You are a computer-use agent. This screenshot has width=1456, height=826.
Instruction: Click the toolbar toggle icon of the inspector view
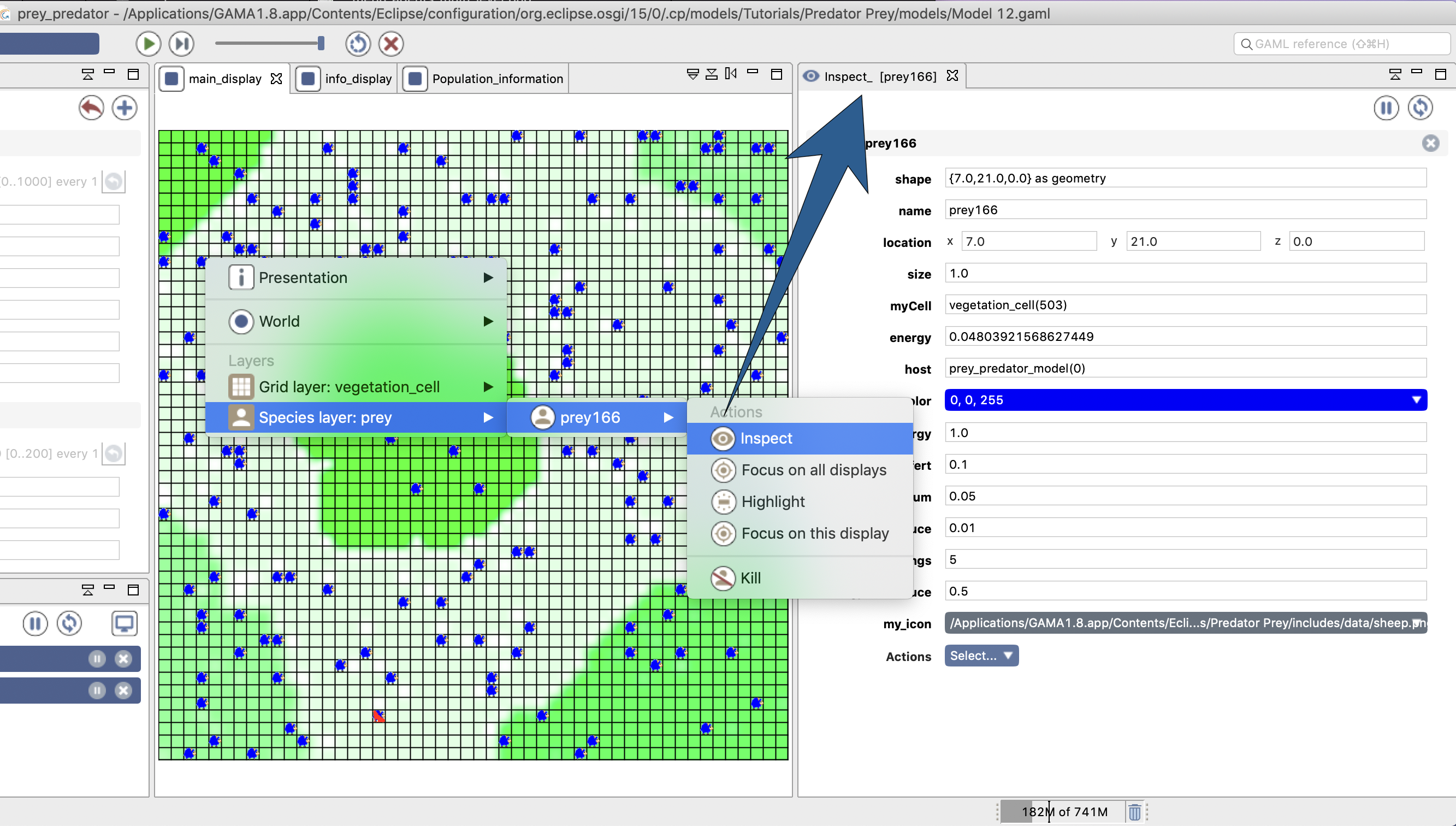tap(1395, 74)
